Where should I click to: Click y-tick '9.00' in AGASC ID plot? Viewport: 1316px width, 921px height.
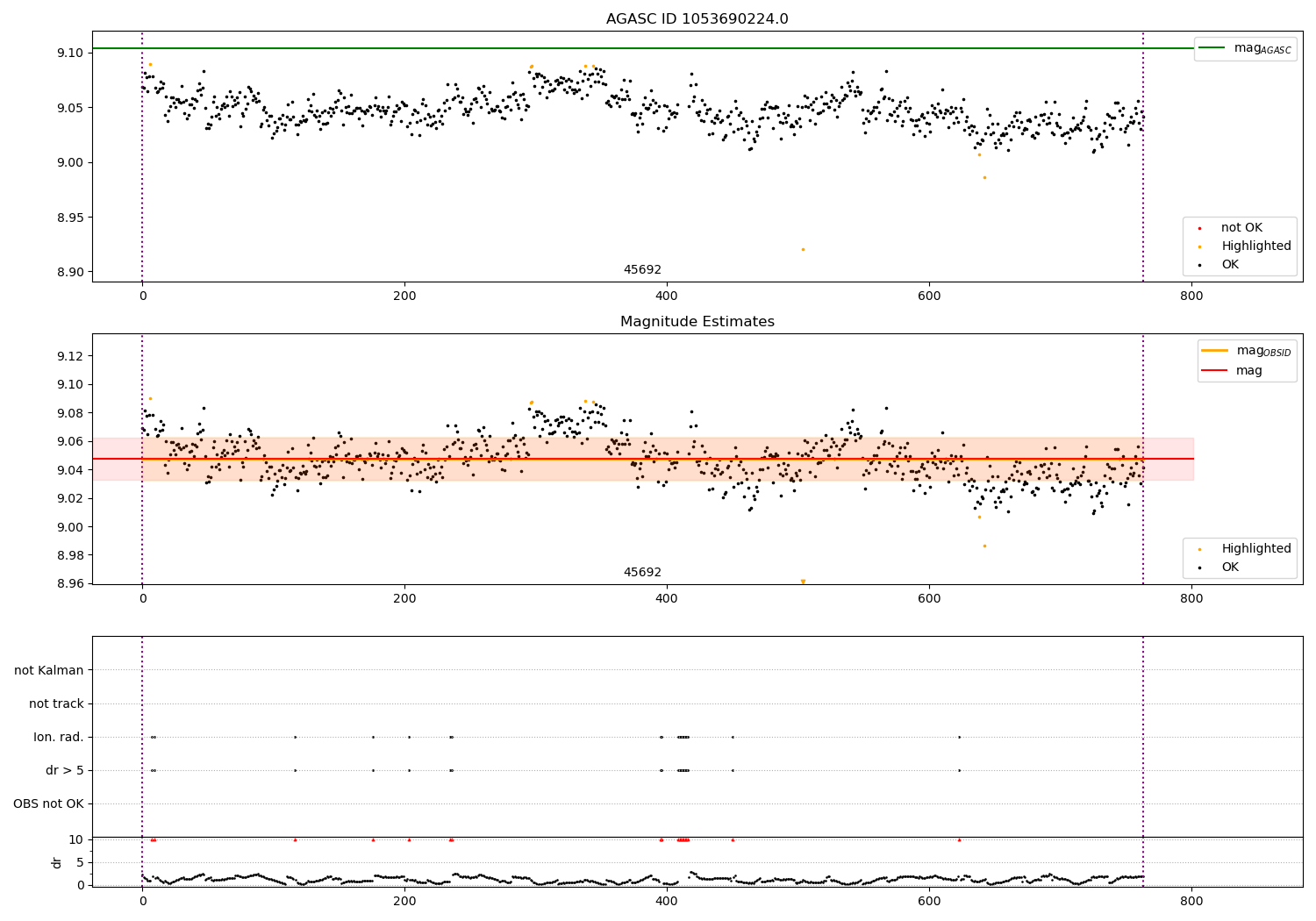[x=69, y=162]
